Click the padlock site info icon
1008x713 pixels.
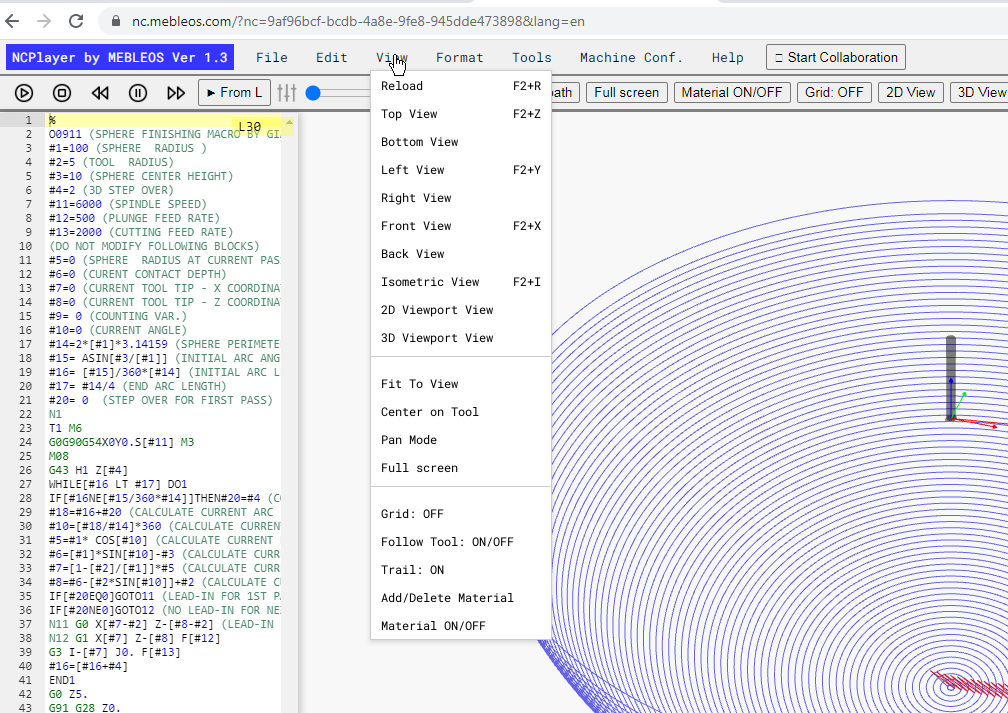point(116,21)
